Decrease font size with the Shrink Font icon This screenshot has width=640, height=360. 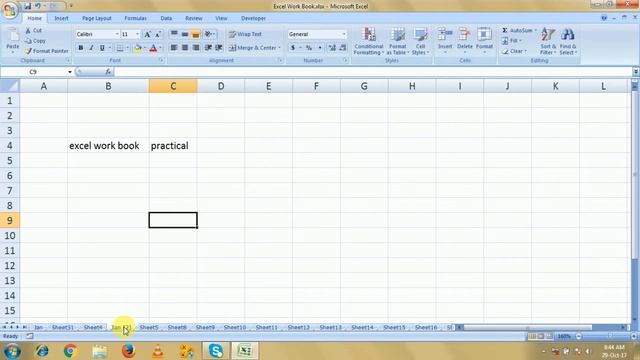pos(158,34)
